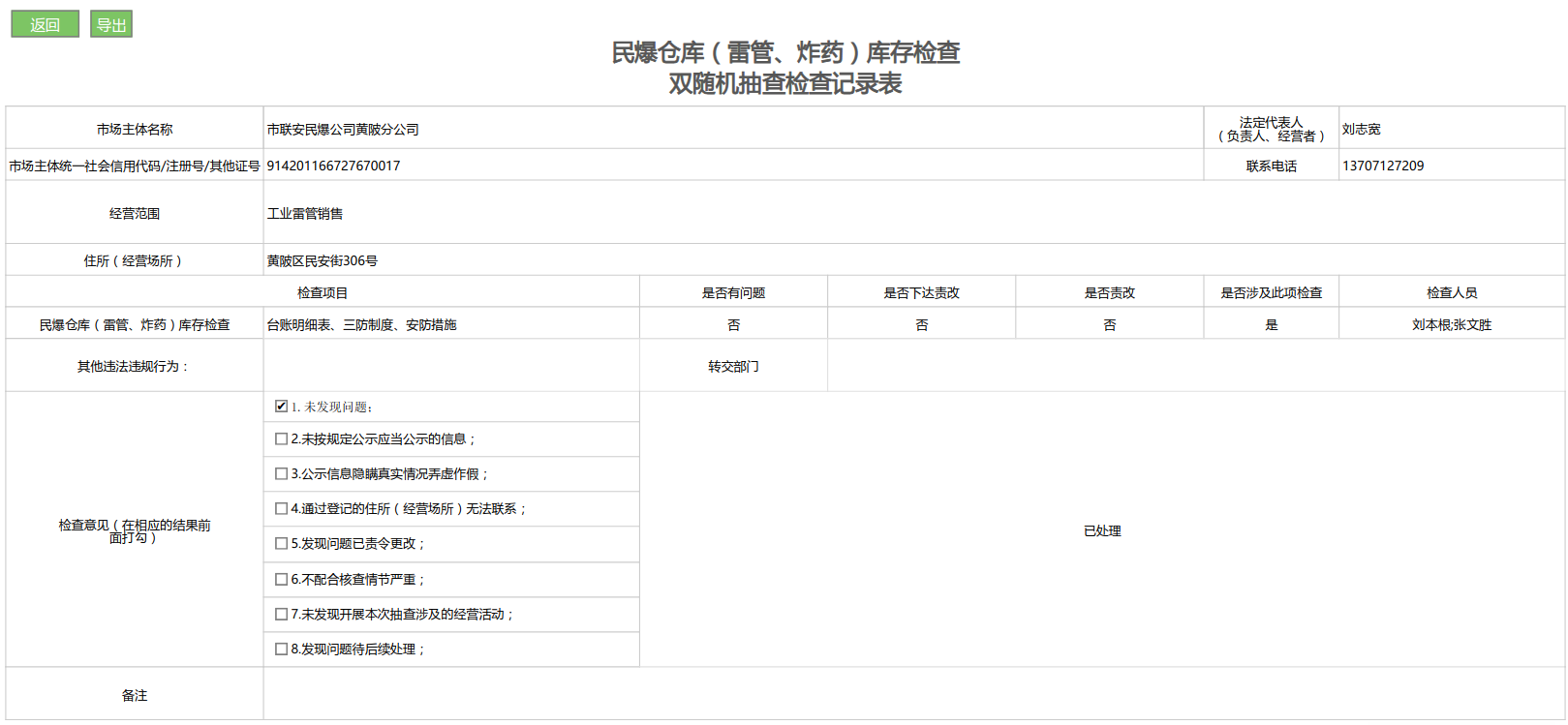The height and width of the screenshot is (725, 1568).
Task: Click the 导出 export button
Action: coord(111,24)
